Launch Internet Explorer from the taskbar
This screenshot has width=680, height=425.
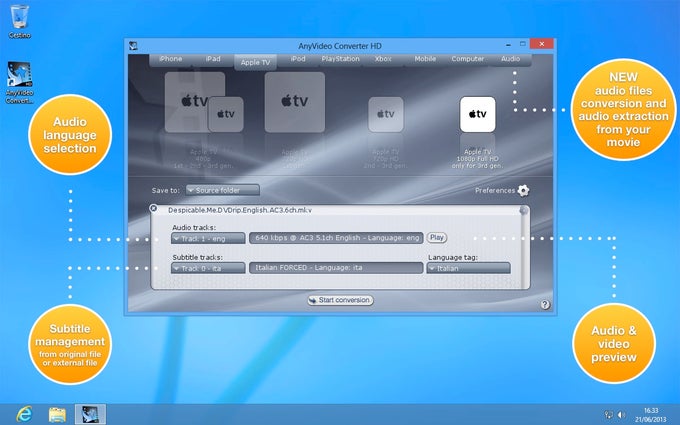24,414
